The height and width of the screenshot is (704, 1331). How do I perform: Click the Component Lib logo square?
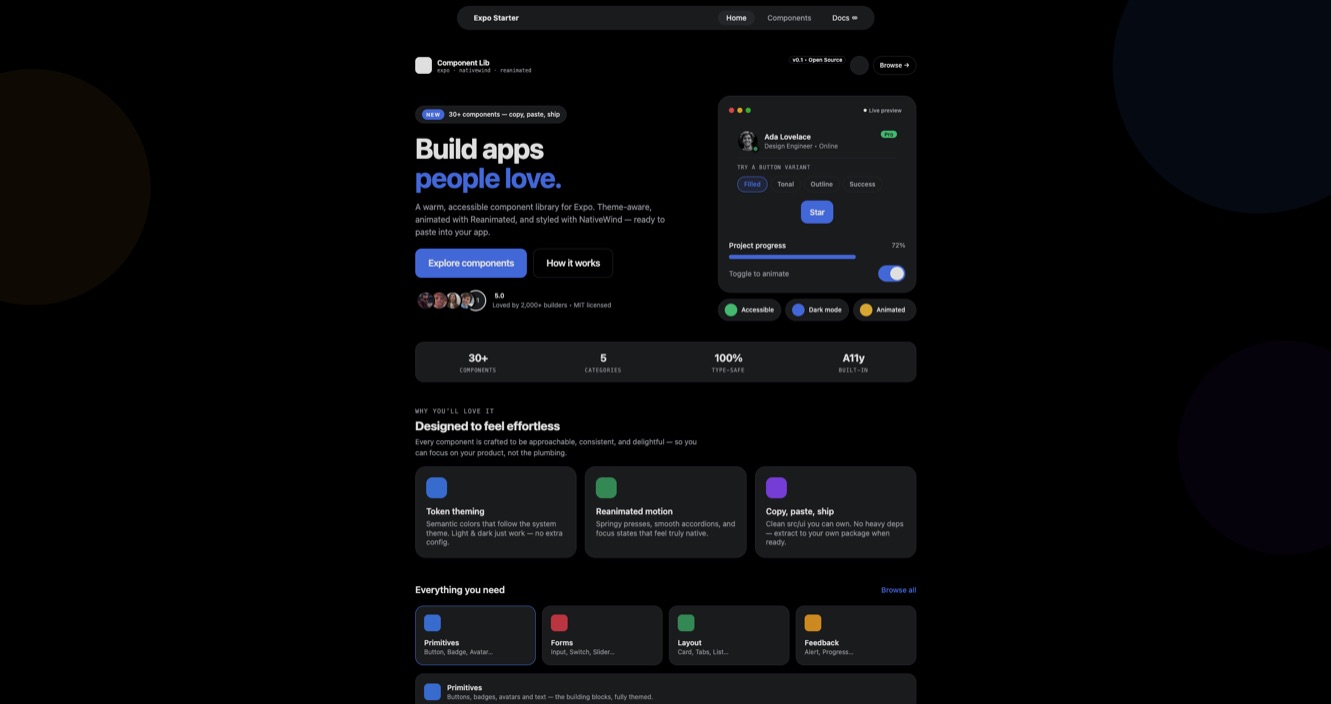[x=423, y=65]
